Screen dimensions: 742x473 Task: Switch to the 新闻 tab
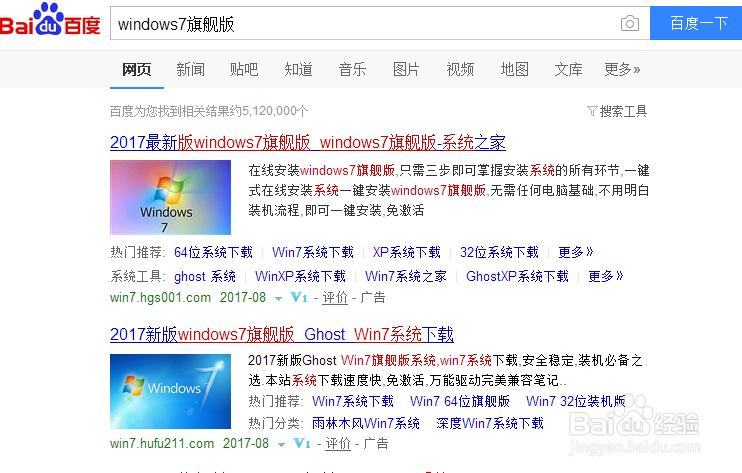click(190, 70)
